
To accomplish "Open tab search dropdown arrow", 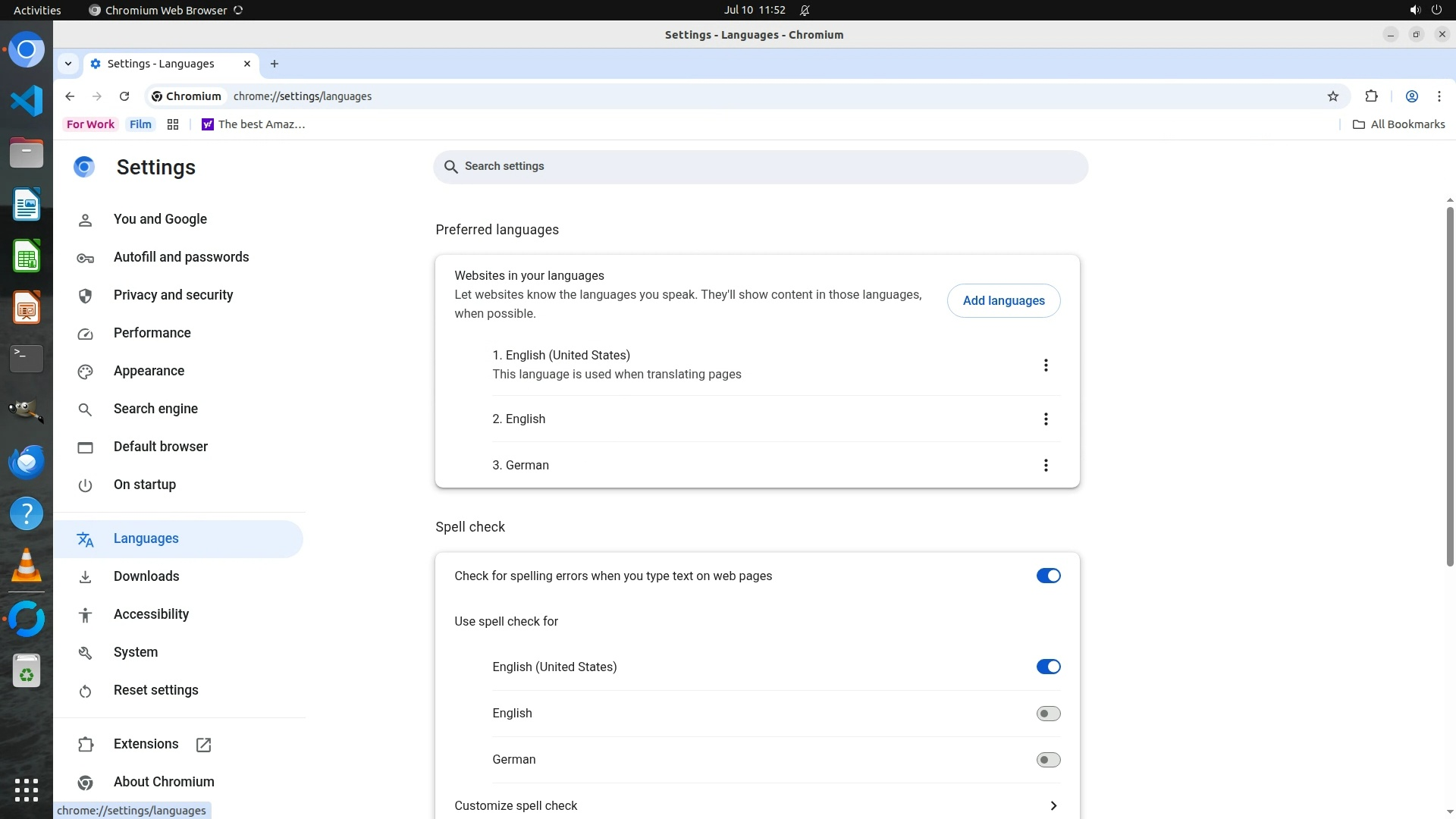I will [x=68, y=64].
